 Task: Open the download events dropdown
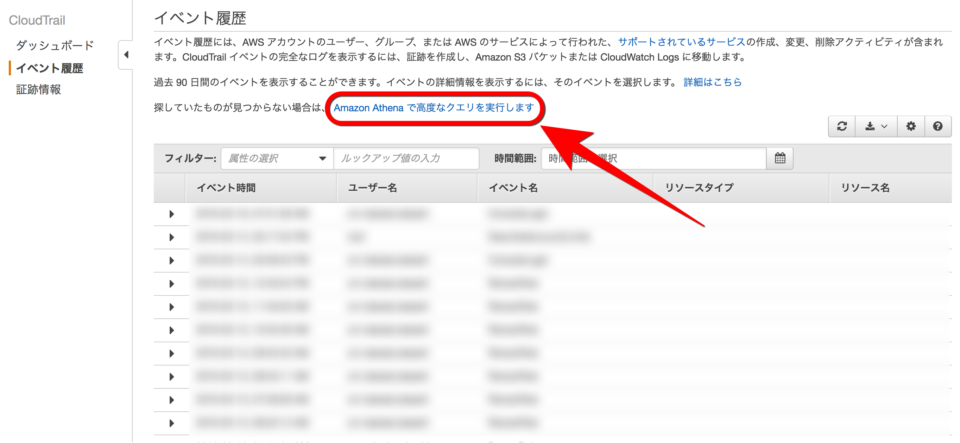875,127
